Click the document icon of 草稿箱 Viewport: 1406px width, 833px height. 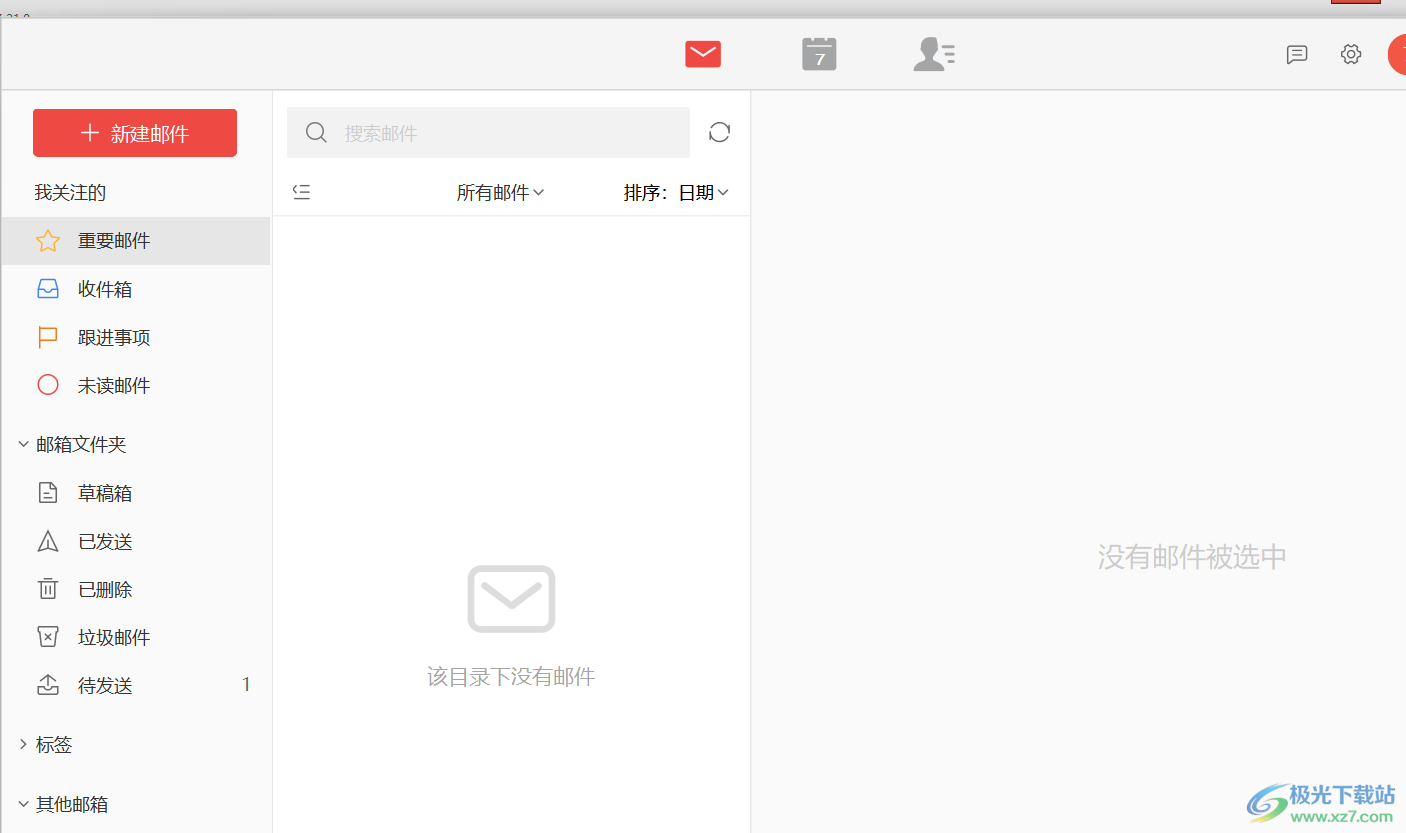click(x=48, y=493)
